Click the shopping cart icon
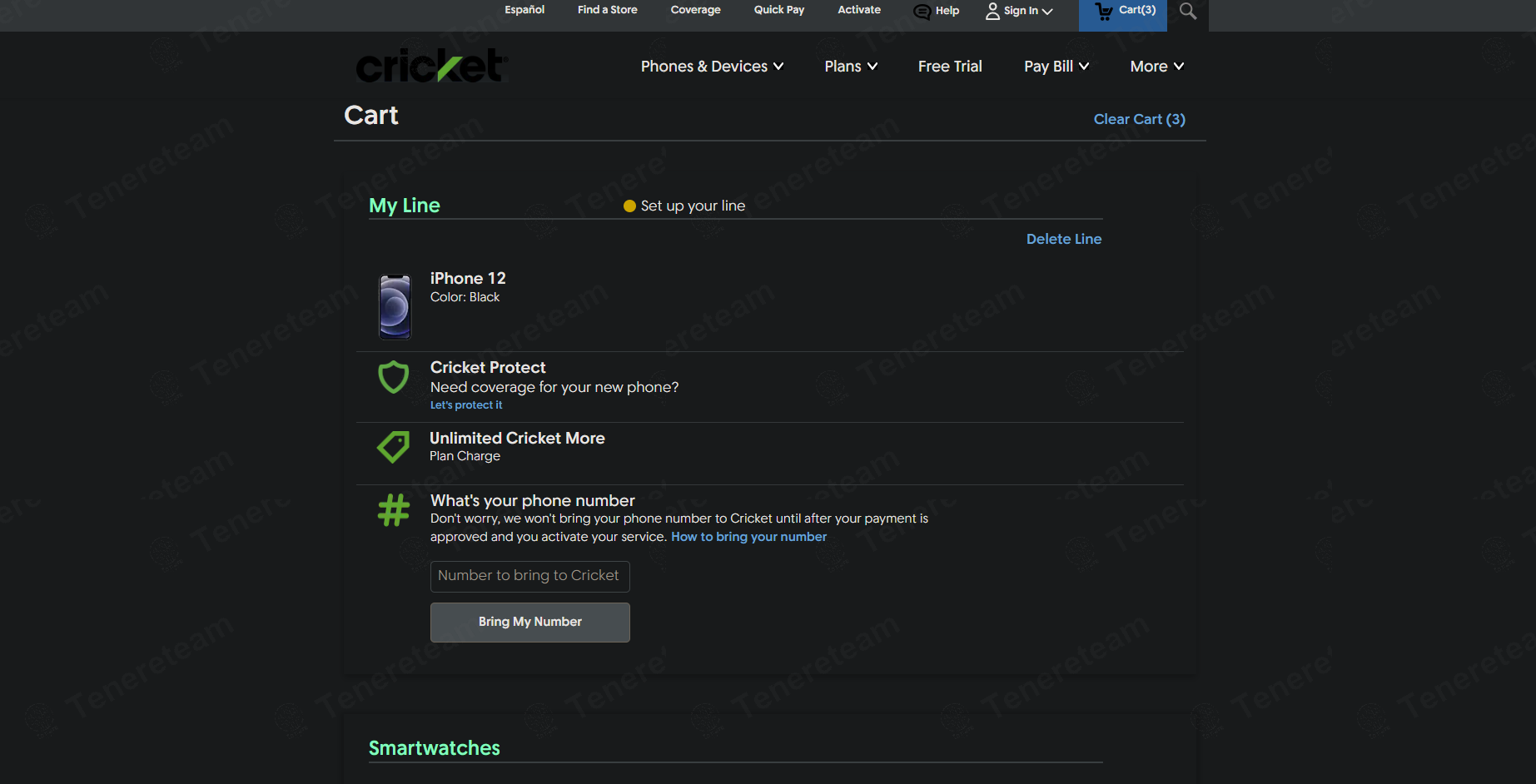Image resolution: width=1536 pixels, height=784 pixels. 1104,12
